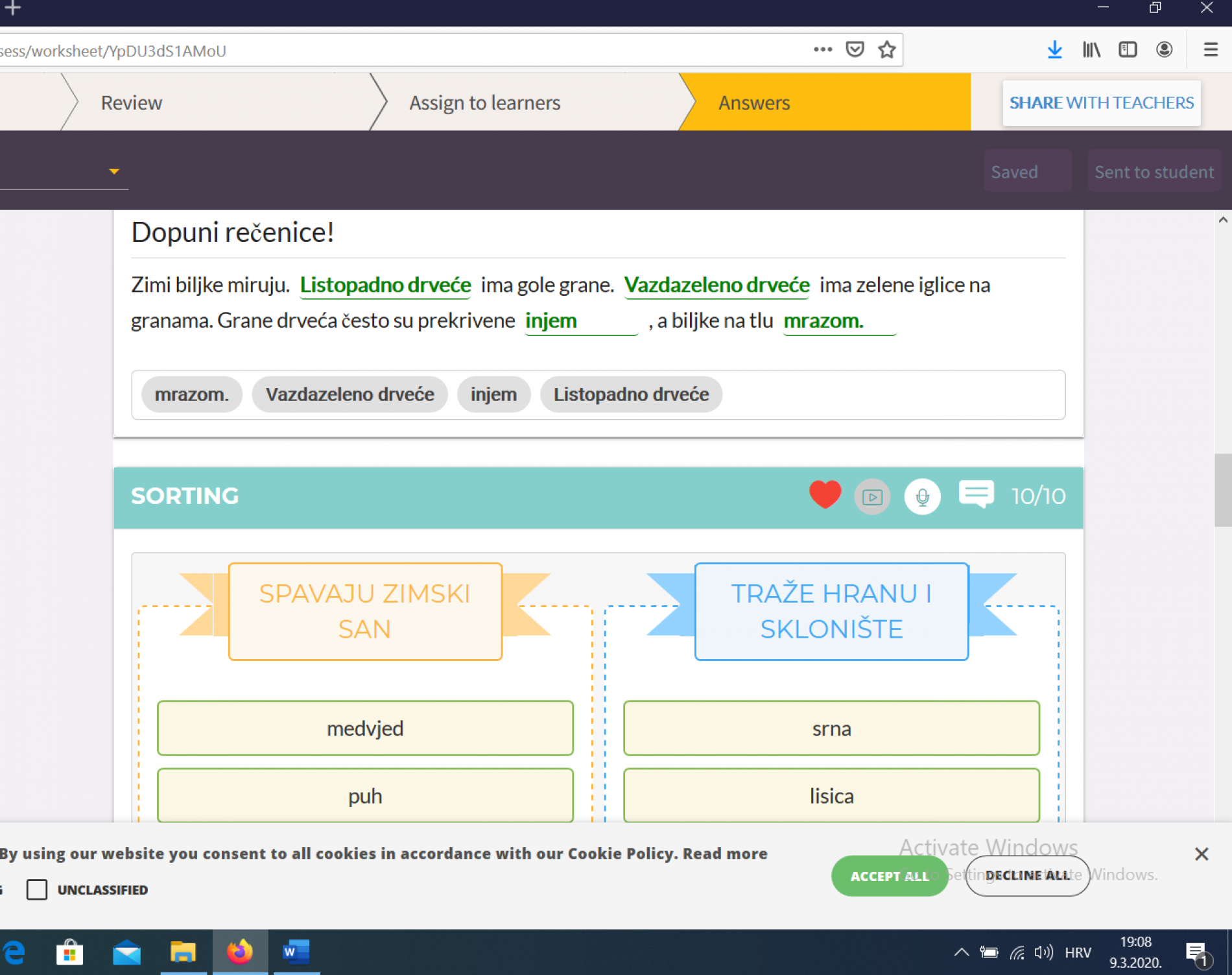Open the Firefox library icon
This screenshot has width=1232, height=975.
point(1091,50)
